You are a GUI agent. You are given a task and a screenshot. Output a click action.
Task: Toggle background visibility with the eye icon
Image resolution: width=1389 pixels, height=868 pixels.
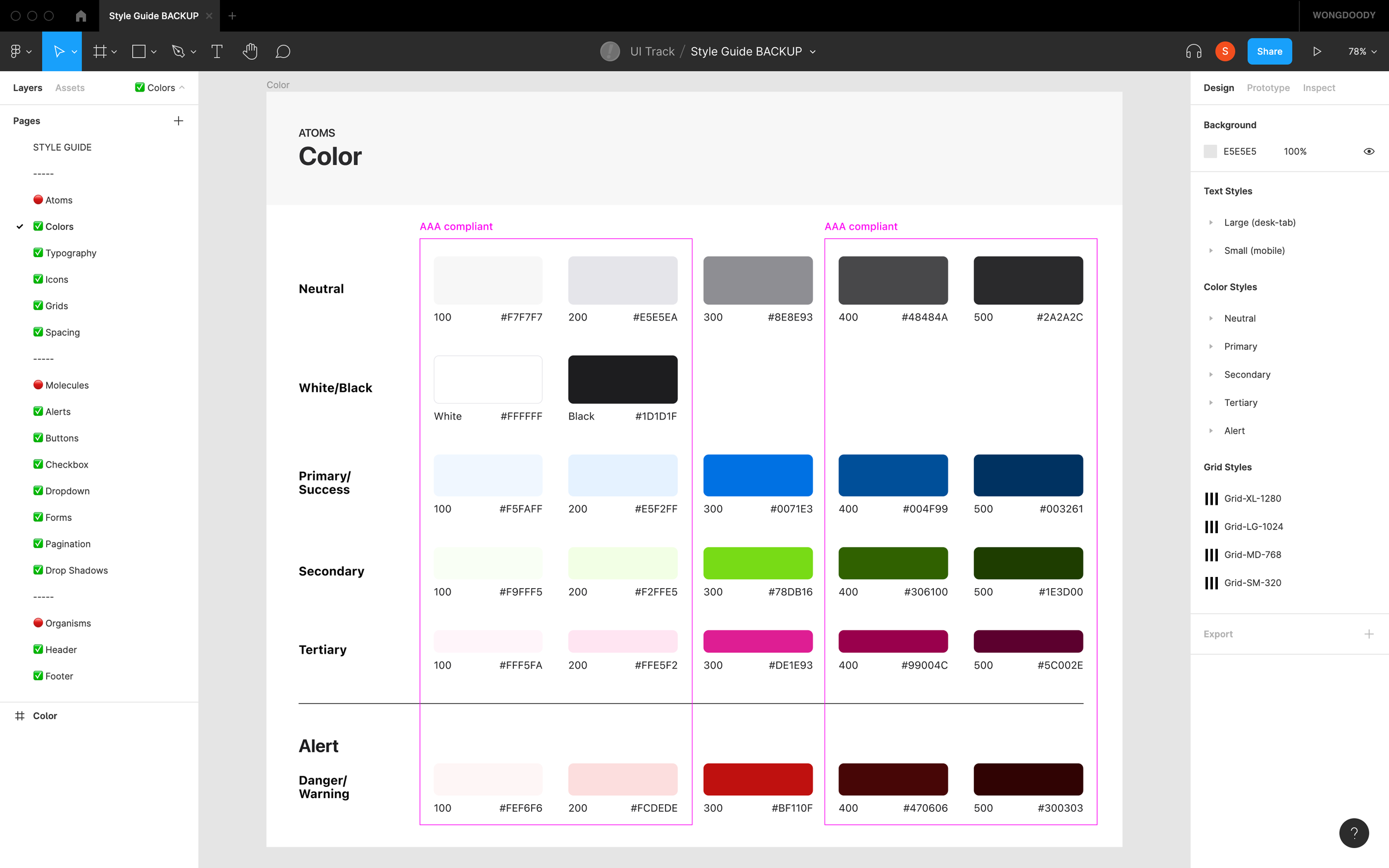coord(1369,151)
